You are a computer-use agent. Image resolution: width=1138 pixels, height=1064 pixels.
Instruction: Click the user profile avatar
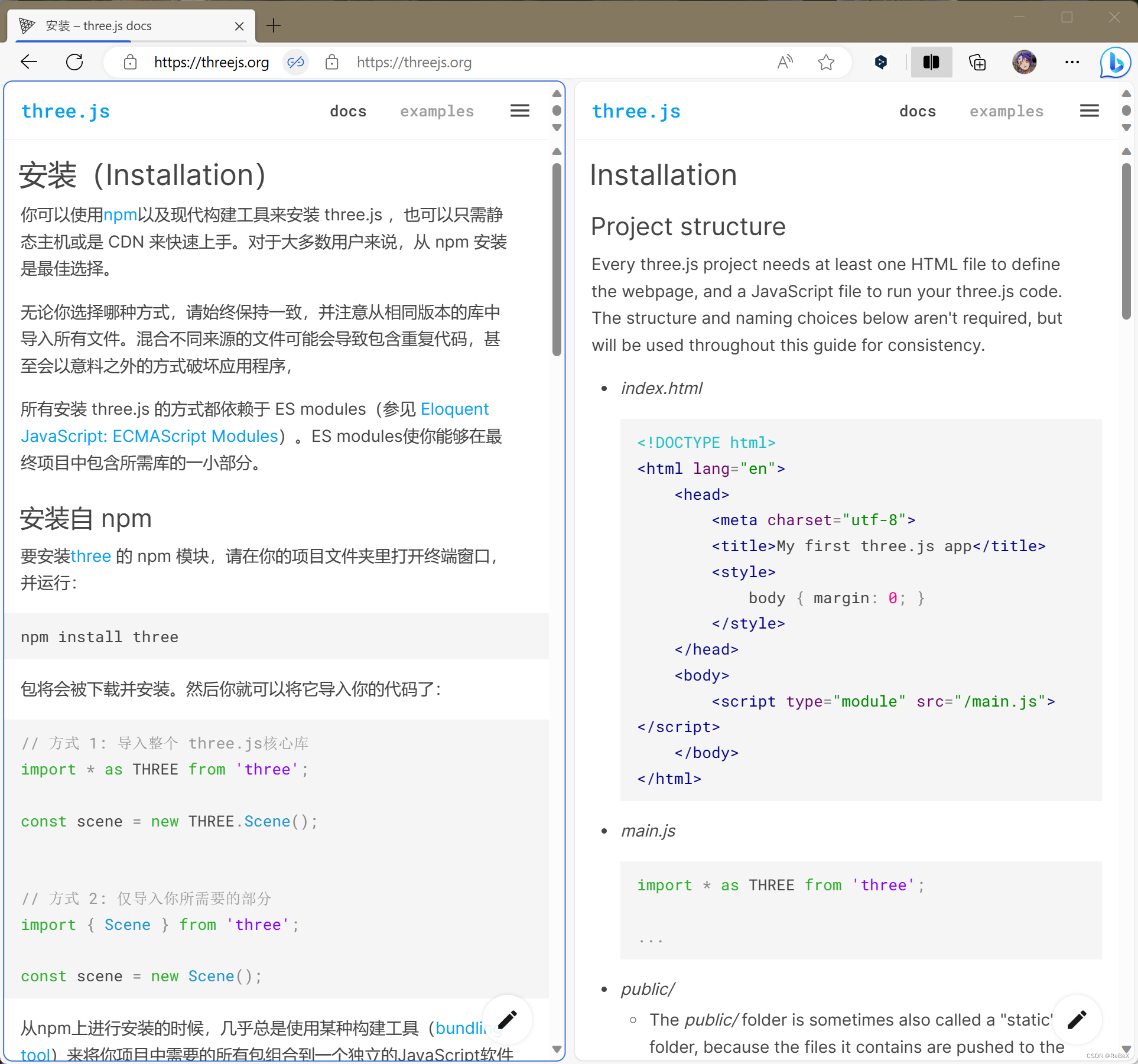click(1024, 62)
